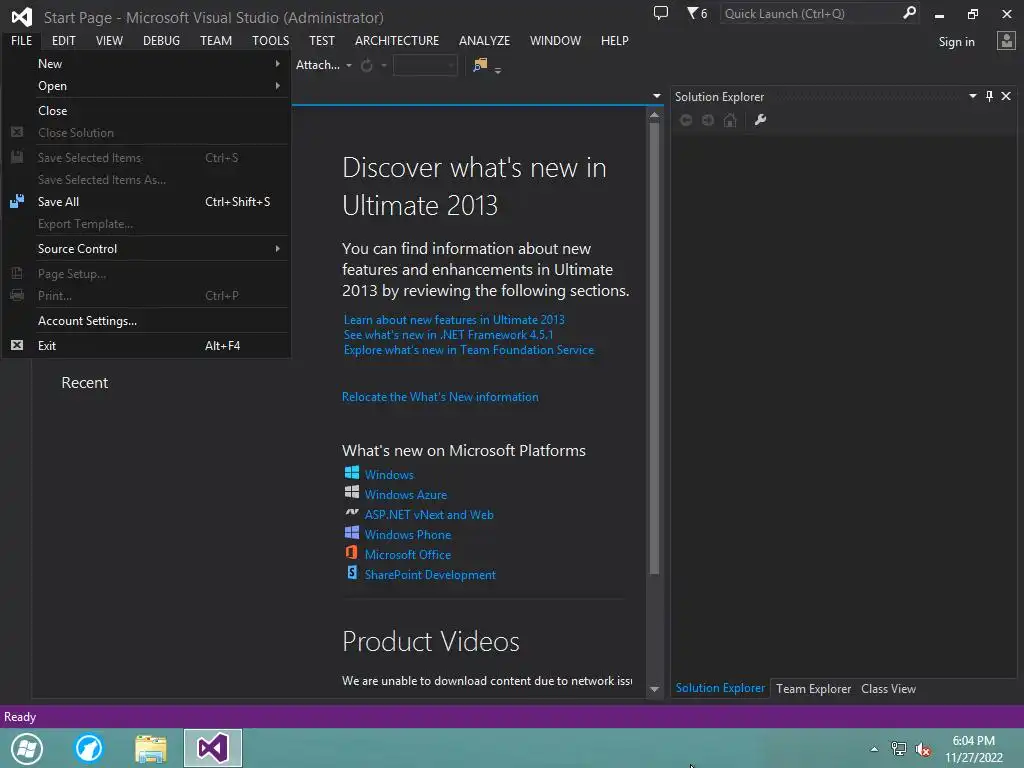Open Learn about new features in Ultimate 2013
The width and height of the screenshot is (1024, 768).
[454, 319]
